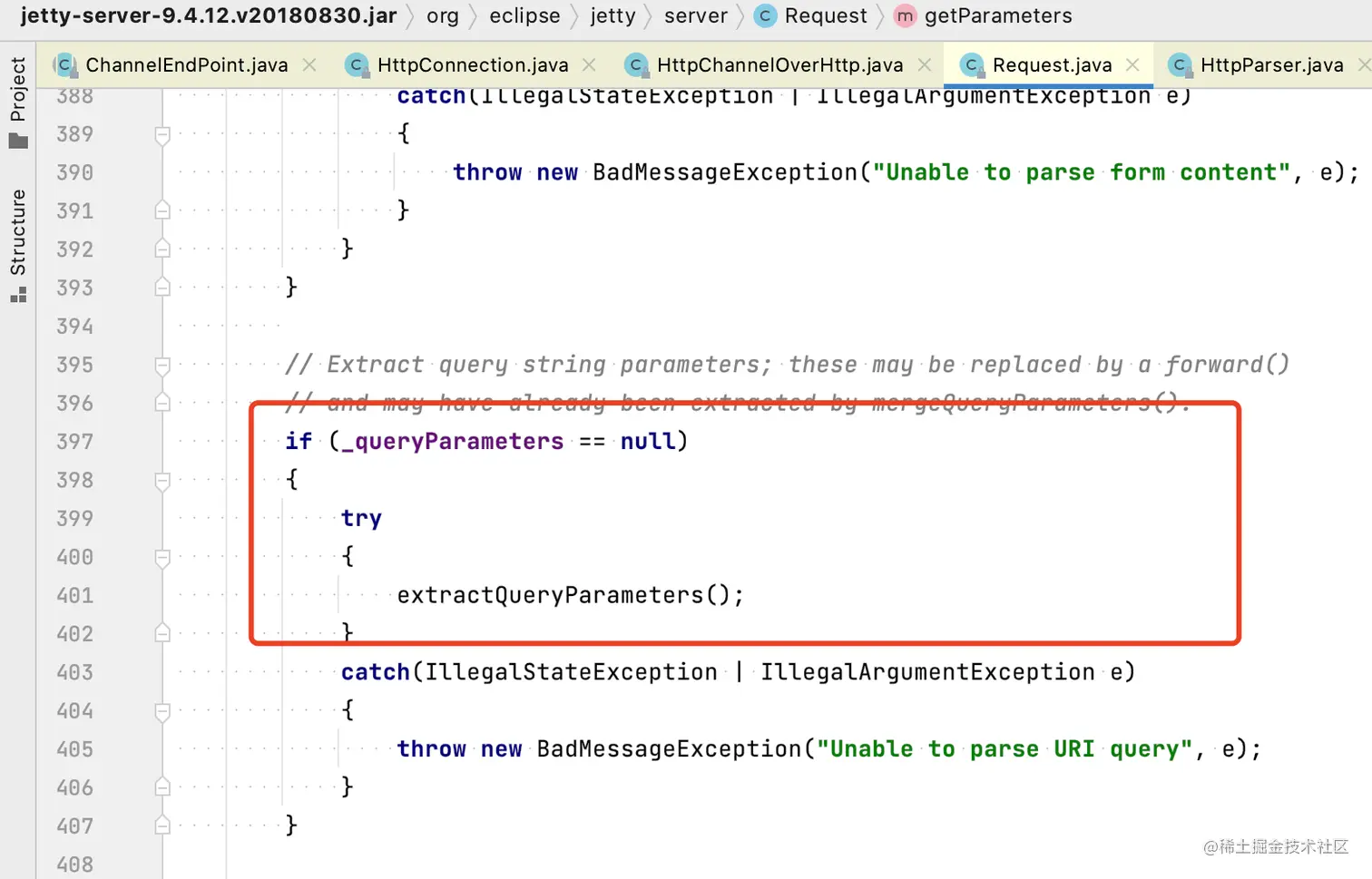Click IllegalStateException on line 403
Screen dimensions: 1372x879
572,672
